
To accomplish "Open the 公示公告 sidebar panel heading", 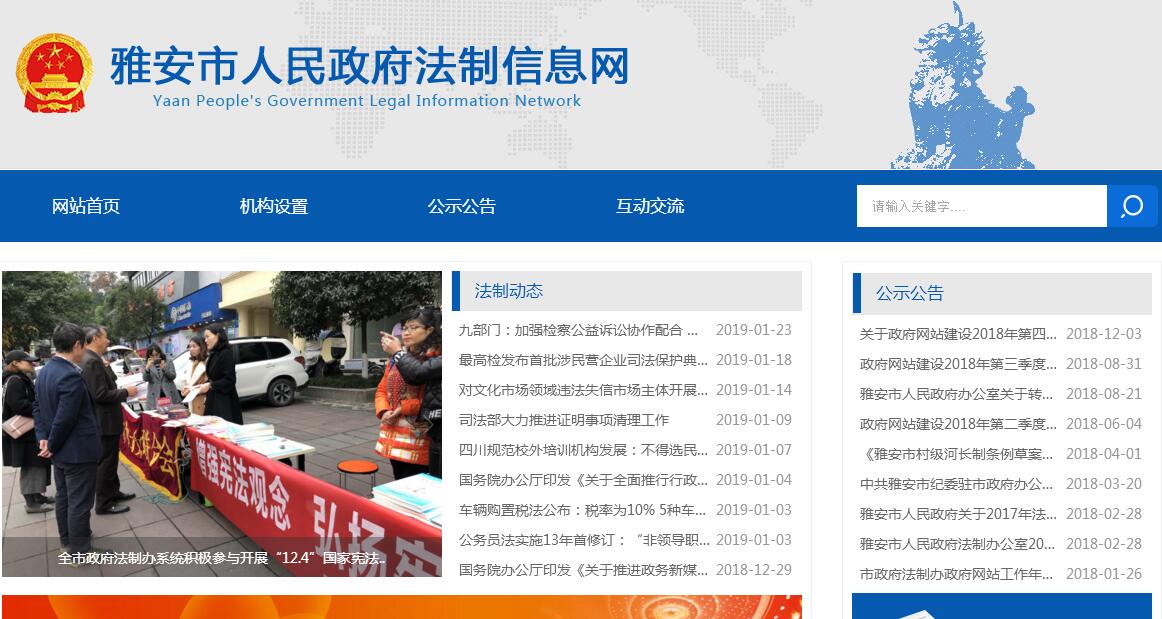I will (x=910, y=293).
